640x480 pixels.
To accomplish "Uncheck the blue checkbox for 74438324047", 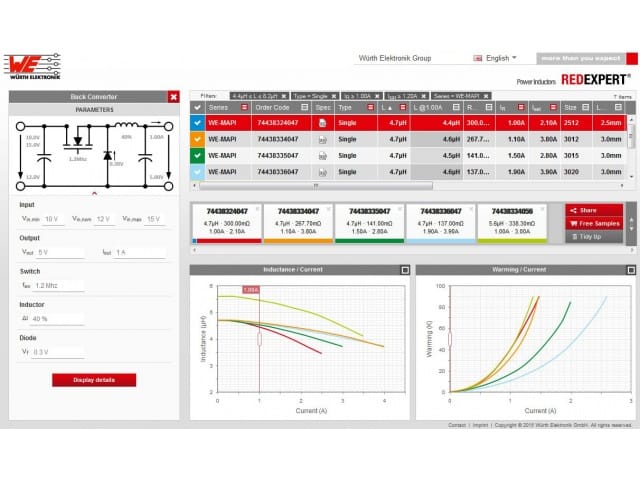I will 198,123.
